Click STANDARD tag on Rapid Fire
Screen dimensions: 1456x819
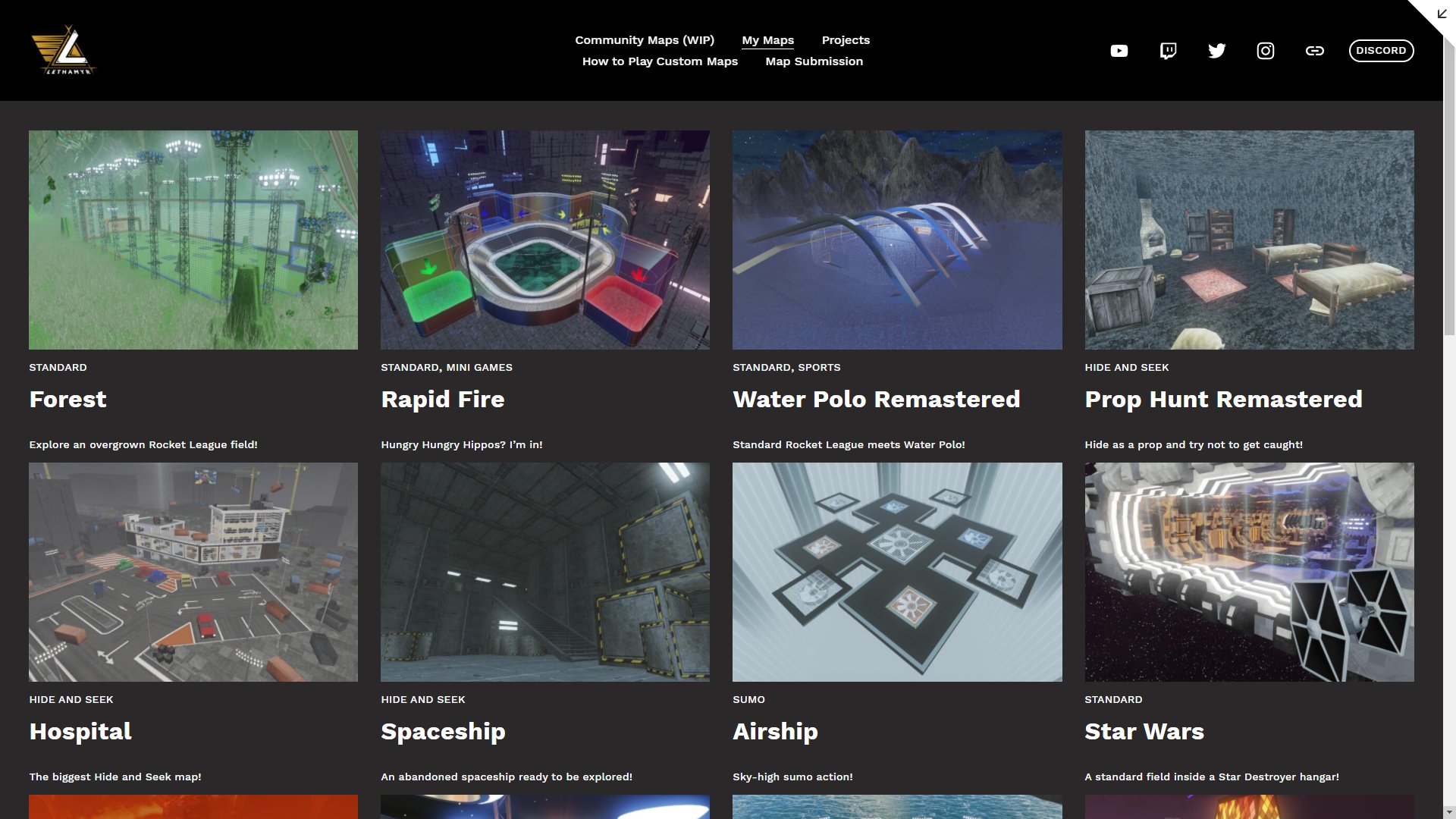[x=409, y=367]
